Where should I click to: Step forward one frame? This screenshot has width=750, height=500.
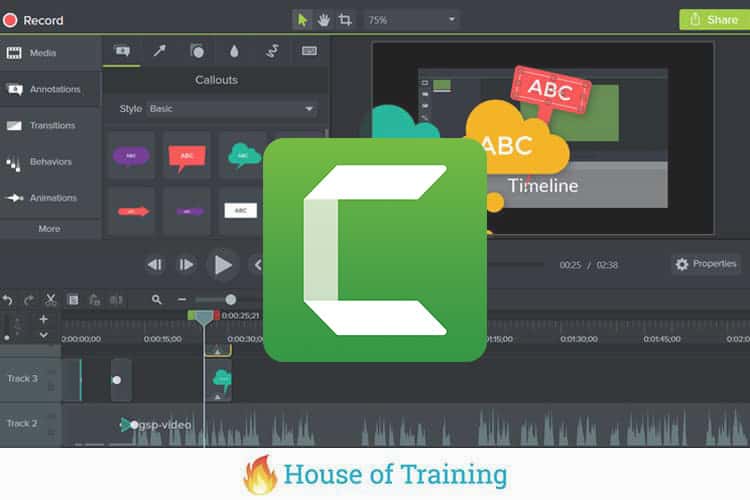click(186, 265)
